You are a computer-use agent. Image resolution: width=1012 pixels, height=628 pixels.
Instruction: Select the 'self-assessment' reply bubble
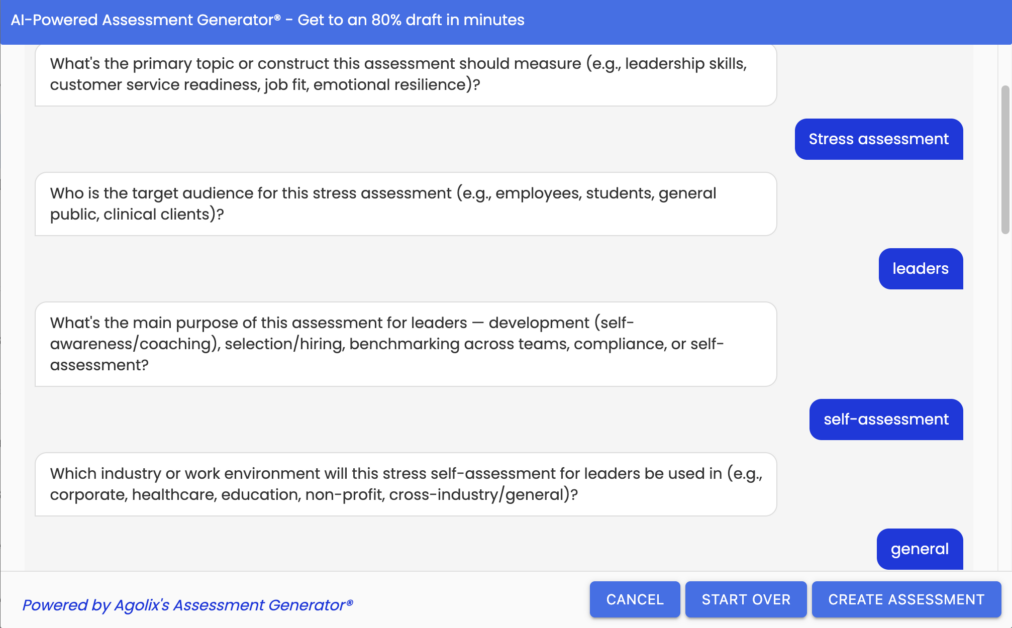coord(886,420)
